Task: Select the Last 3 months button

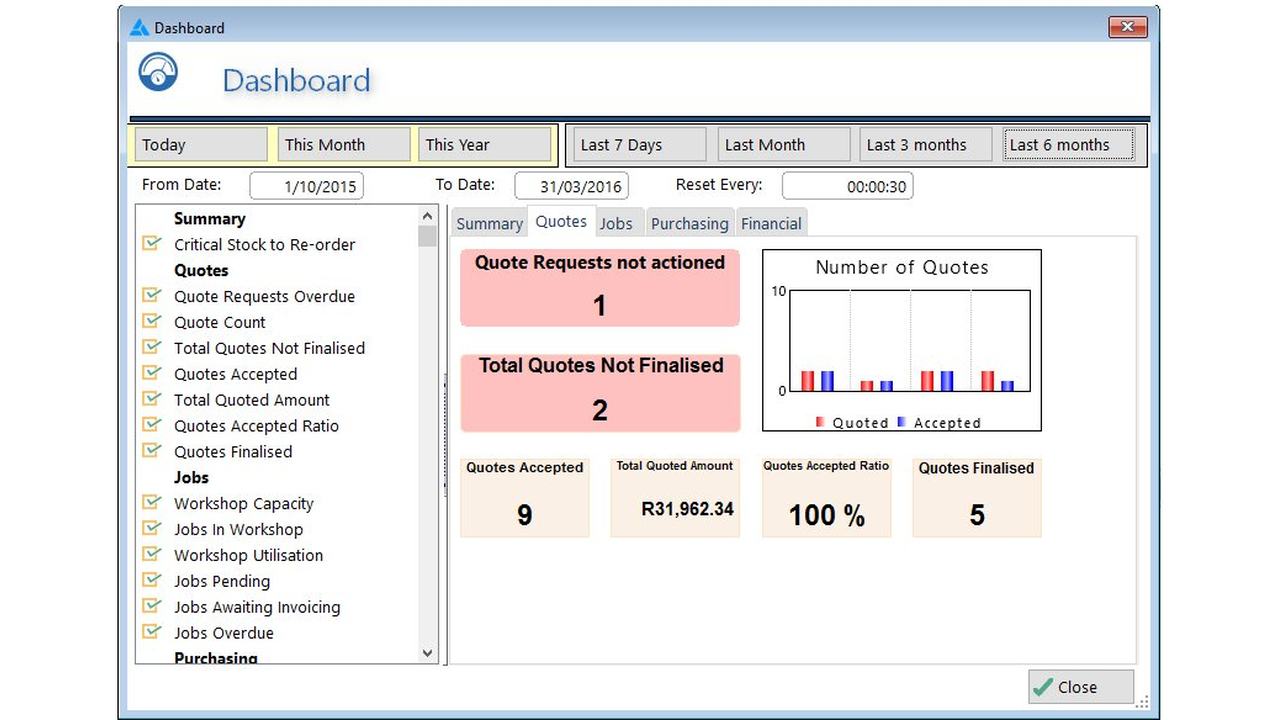Action: [x=926, y=144]
